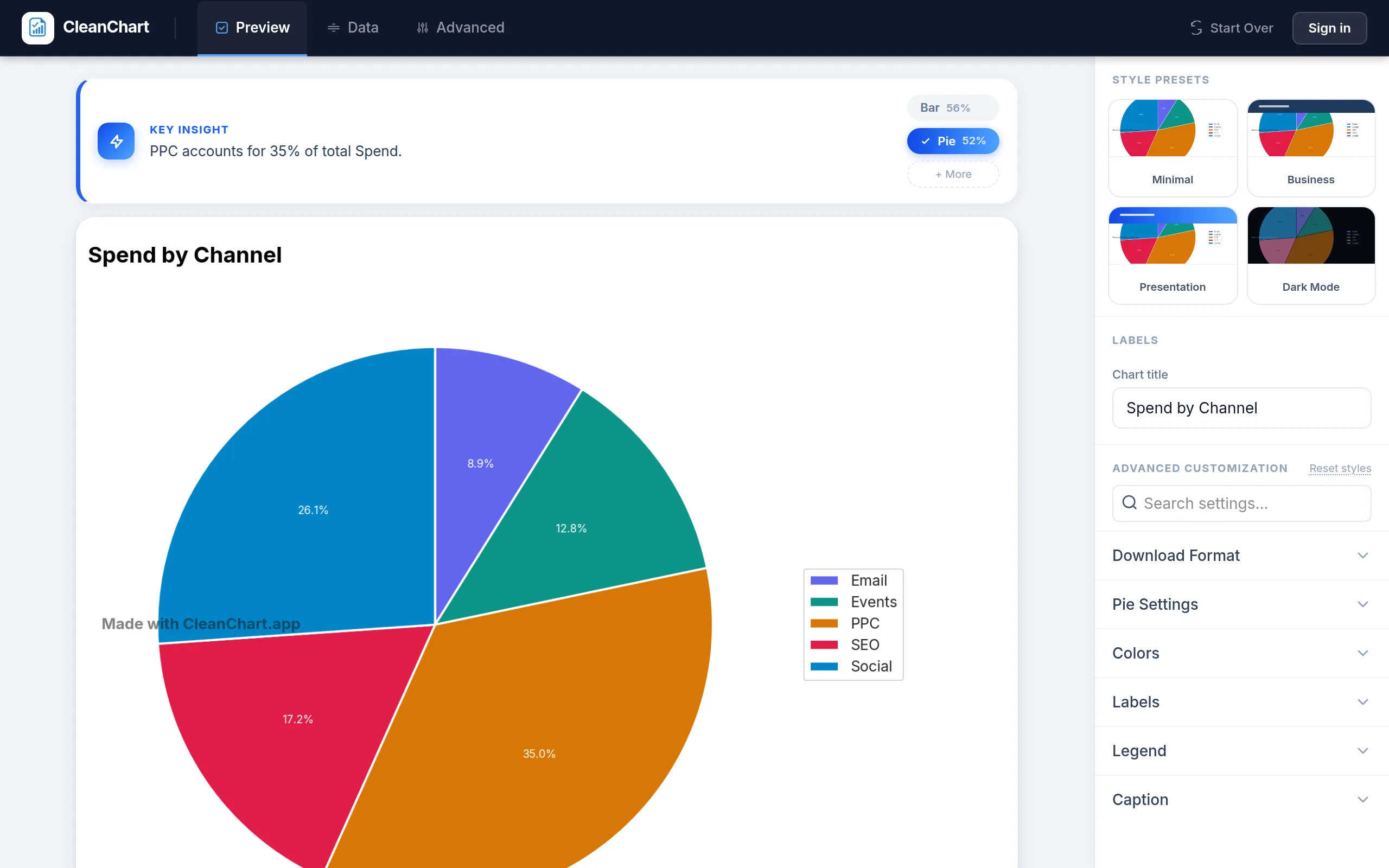Click the CleanChart logo icon

(38, 28)
